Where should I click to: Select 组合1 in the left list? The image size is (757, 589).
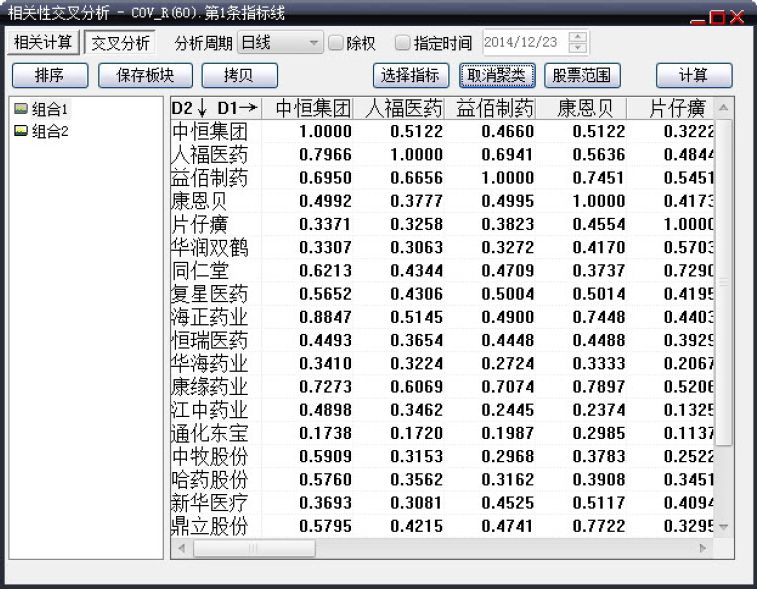click(50, 109)
